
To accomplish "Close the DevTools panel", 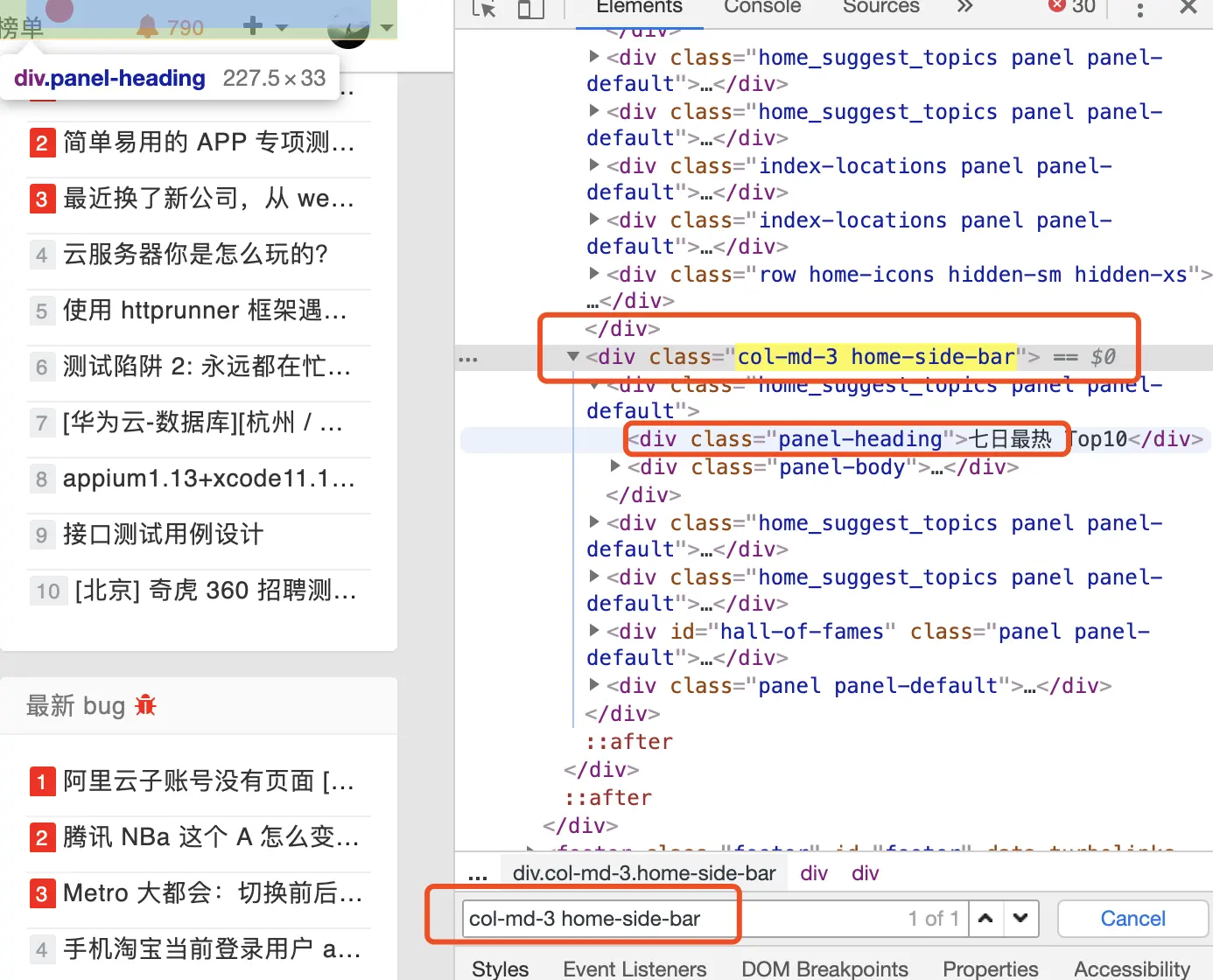I will pos(1188,7).
